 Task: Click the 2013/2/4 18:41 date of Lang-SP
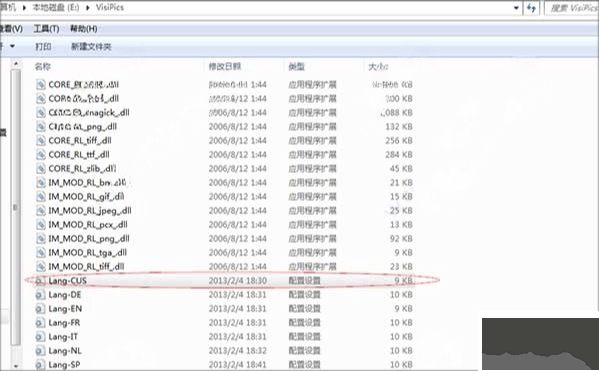(238, 365)
